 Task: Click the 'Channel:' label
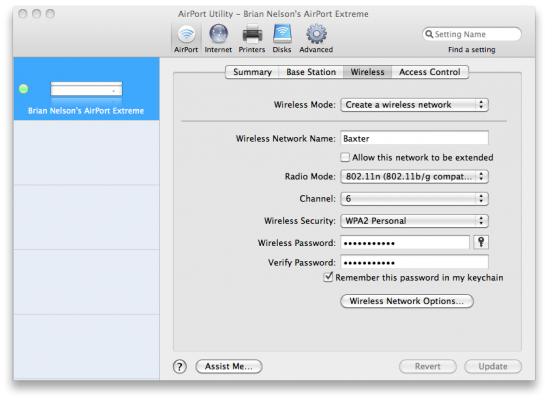[317, 199]
